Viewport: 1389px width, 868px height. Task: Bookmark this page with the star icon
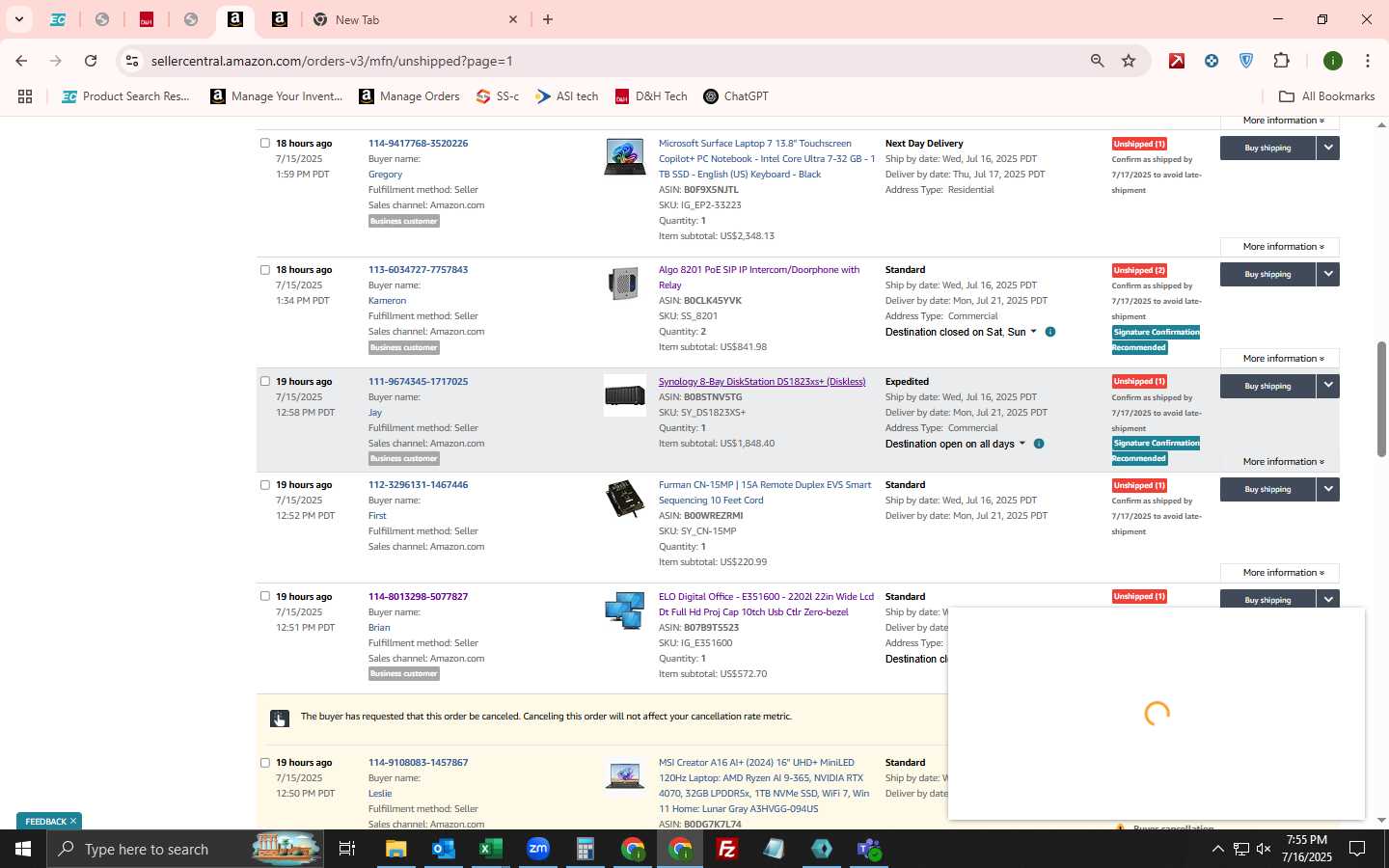(1129, 61)
